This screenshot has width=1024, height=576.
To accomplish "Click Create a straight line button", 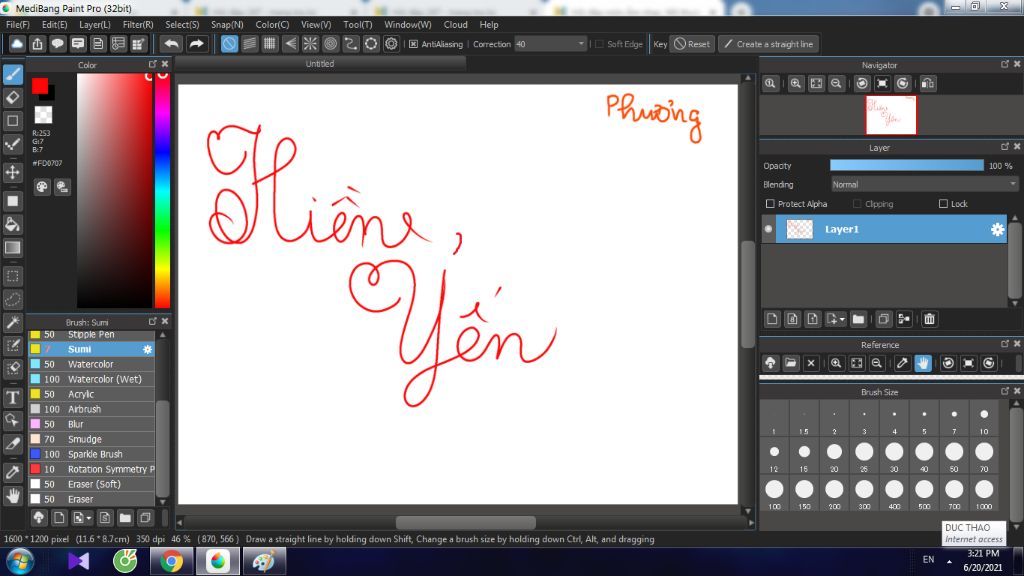I will pos(769,44).
